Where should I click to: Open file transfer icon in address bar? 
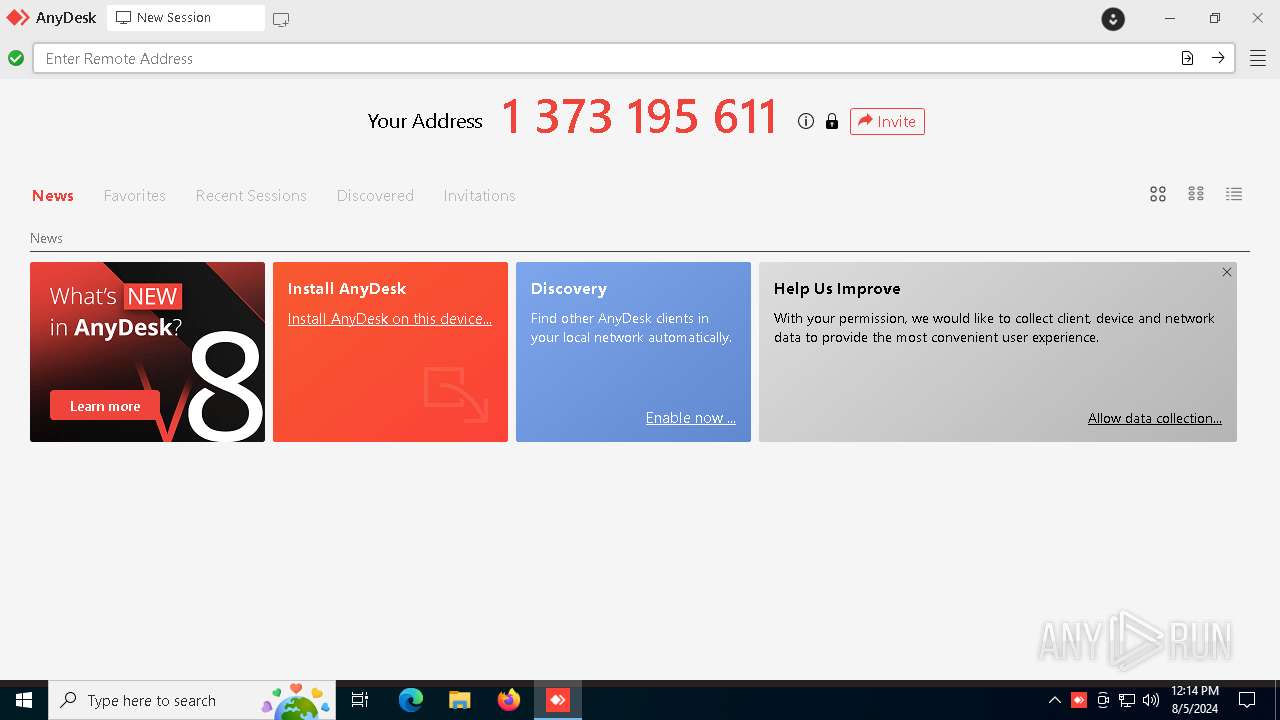pyautogui.click(x=1187, y=58)
